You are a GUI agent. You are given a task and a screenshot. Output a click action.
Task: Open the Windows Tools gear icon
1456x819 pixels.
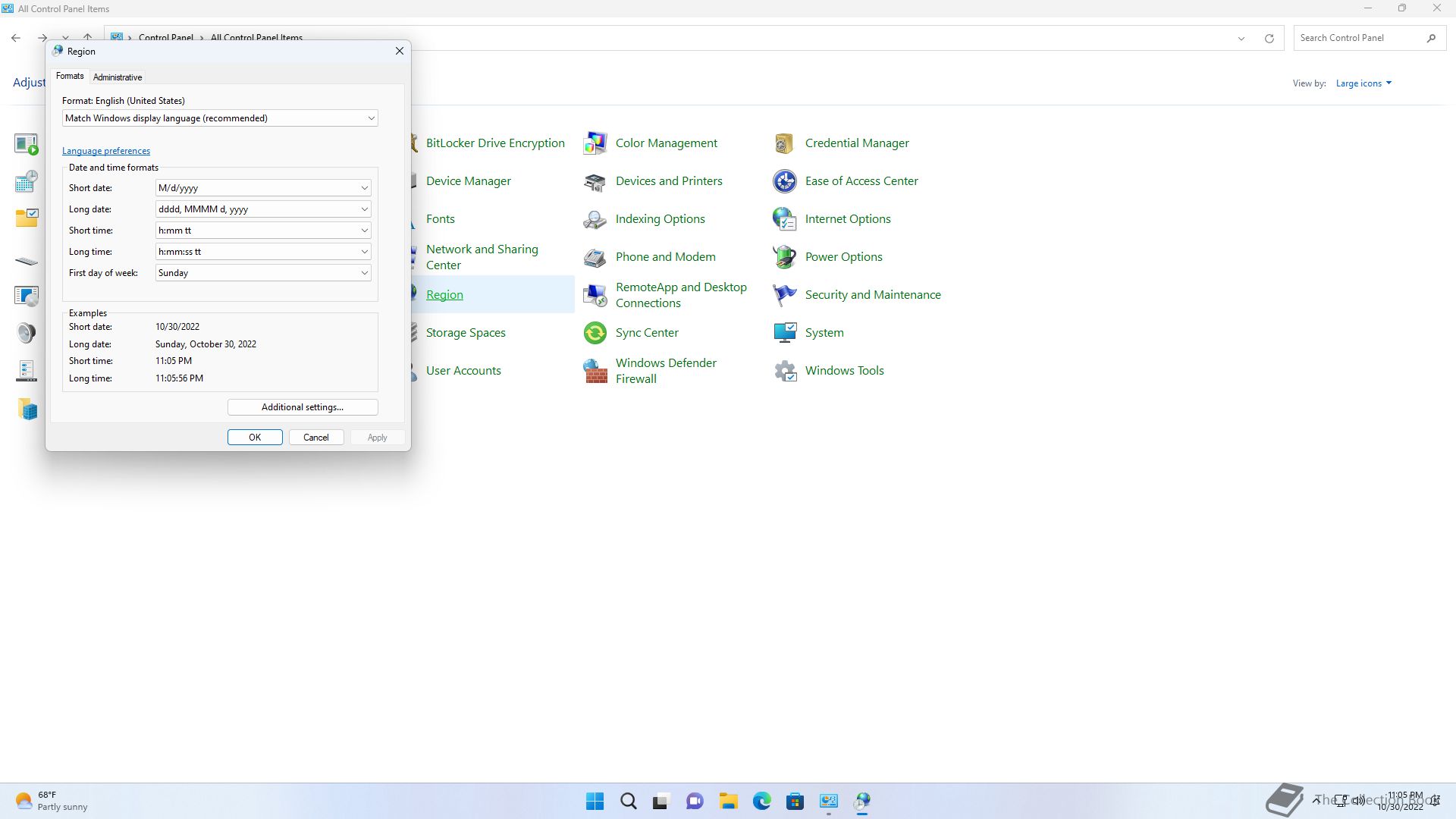click(785, 371)
